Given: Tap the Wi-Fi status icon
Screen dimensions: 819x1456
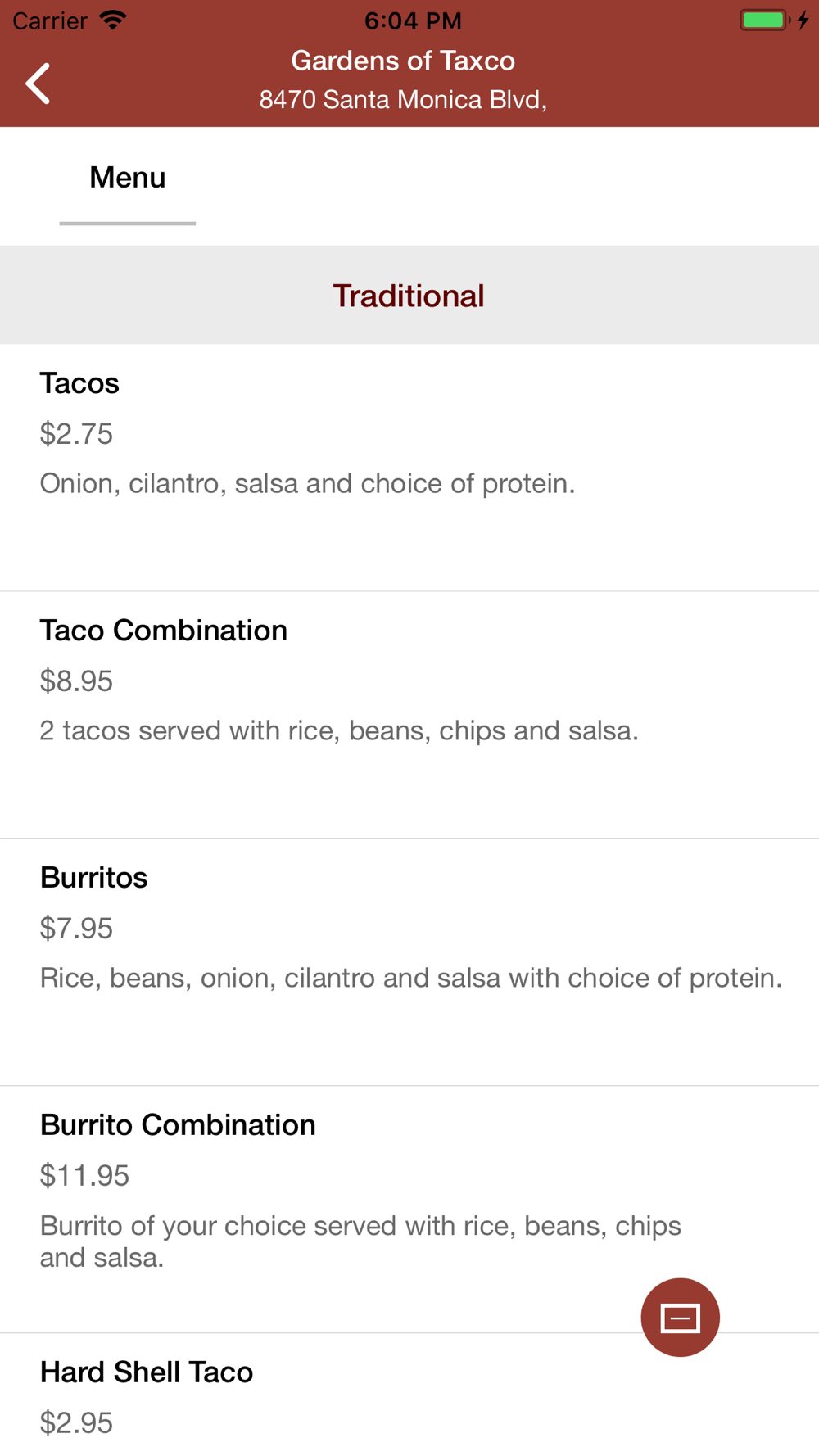Looking at the screenshot, I should click(113, 20).
